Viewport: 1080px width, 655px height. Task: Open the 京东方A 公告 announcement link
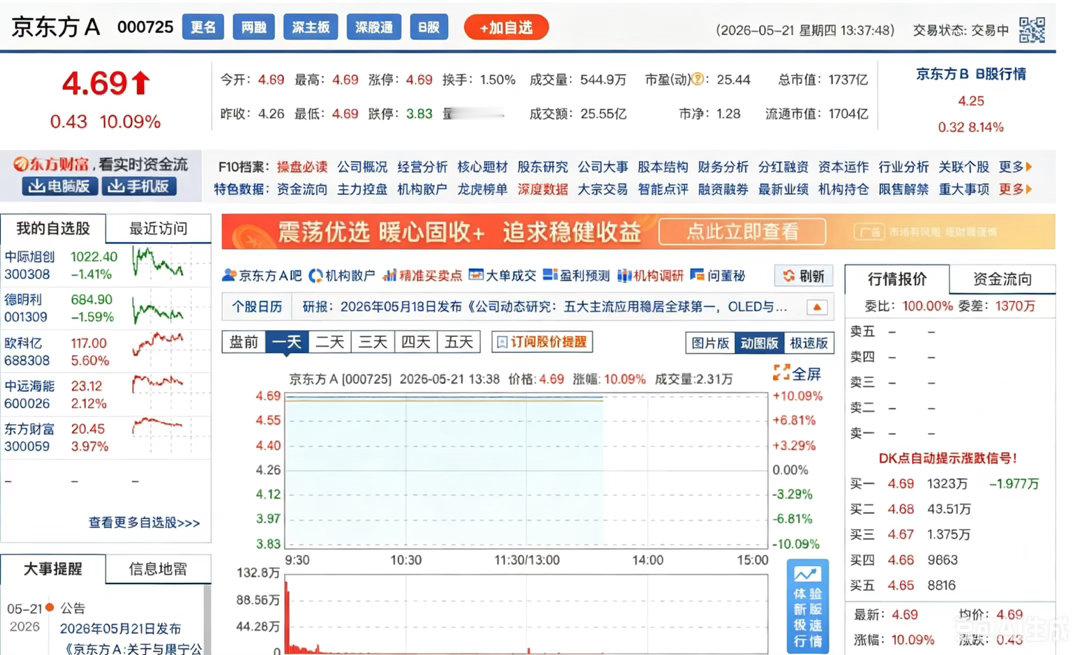pyautogui.click(x=131, y=638)
